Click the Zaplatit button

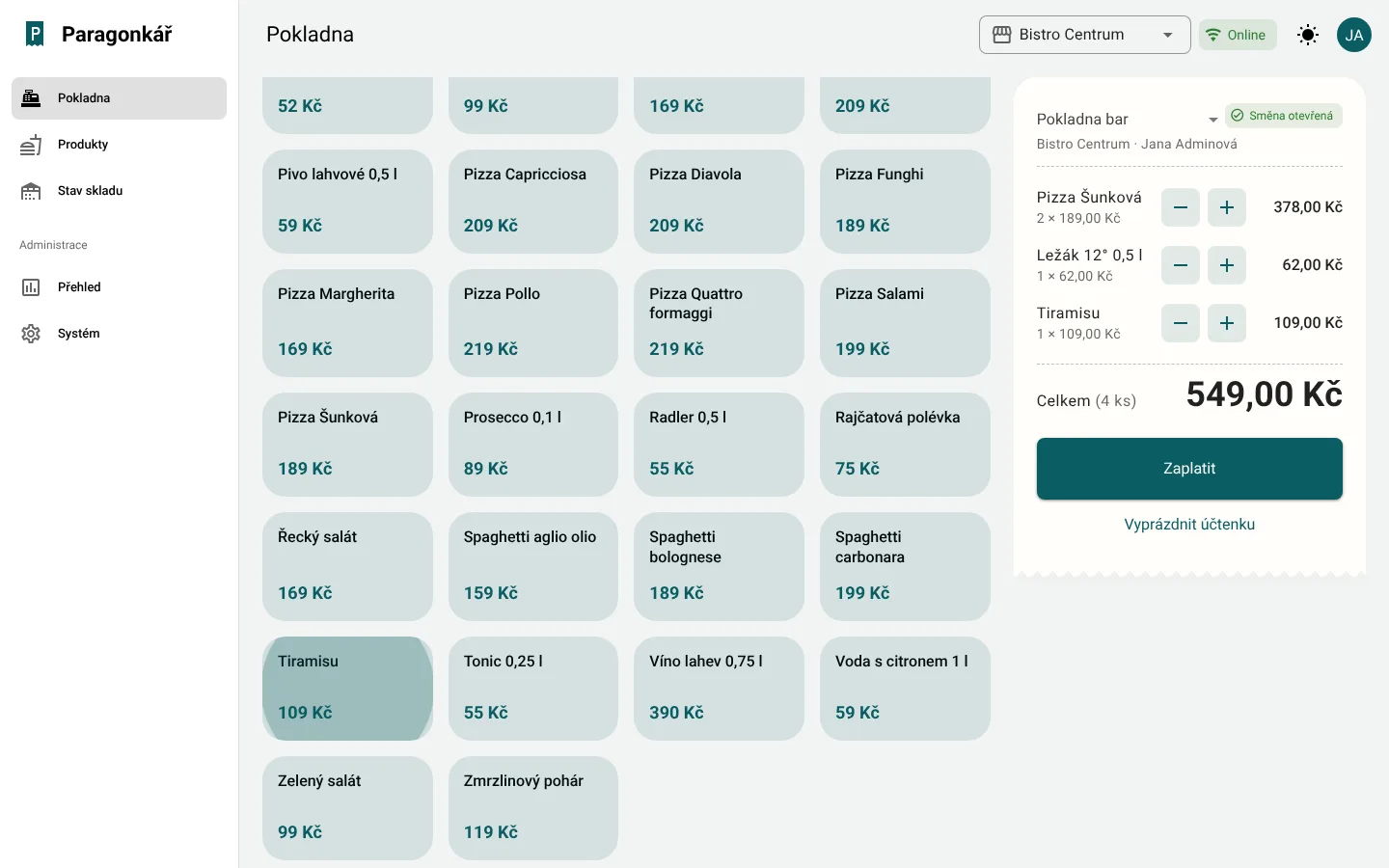[x=1189, y=469]
